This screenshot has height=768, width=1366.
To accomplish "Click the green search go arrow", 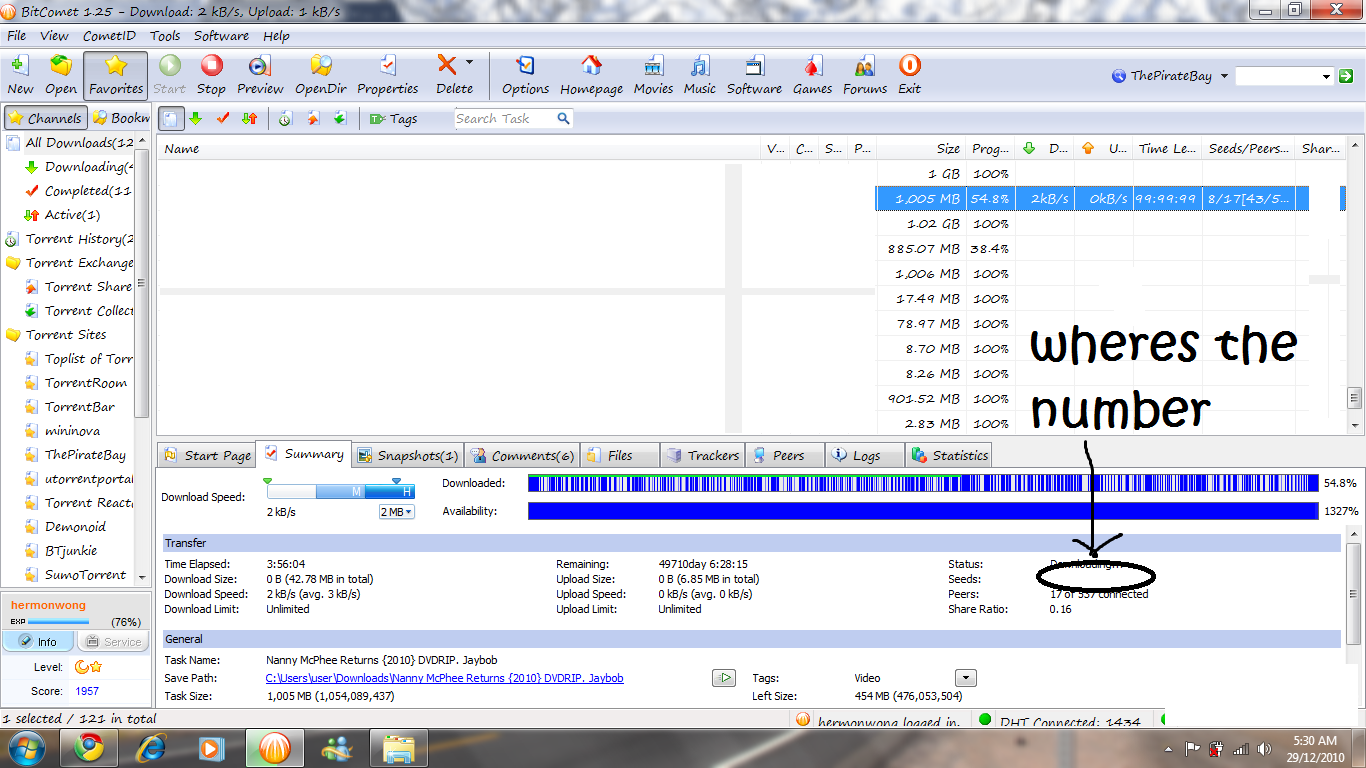I will pos(1348,76).
